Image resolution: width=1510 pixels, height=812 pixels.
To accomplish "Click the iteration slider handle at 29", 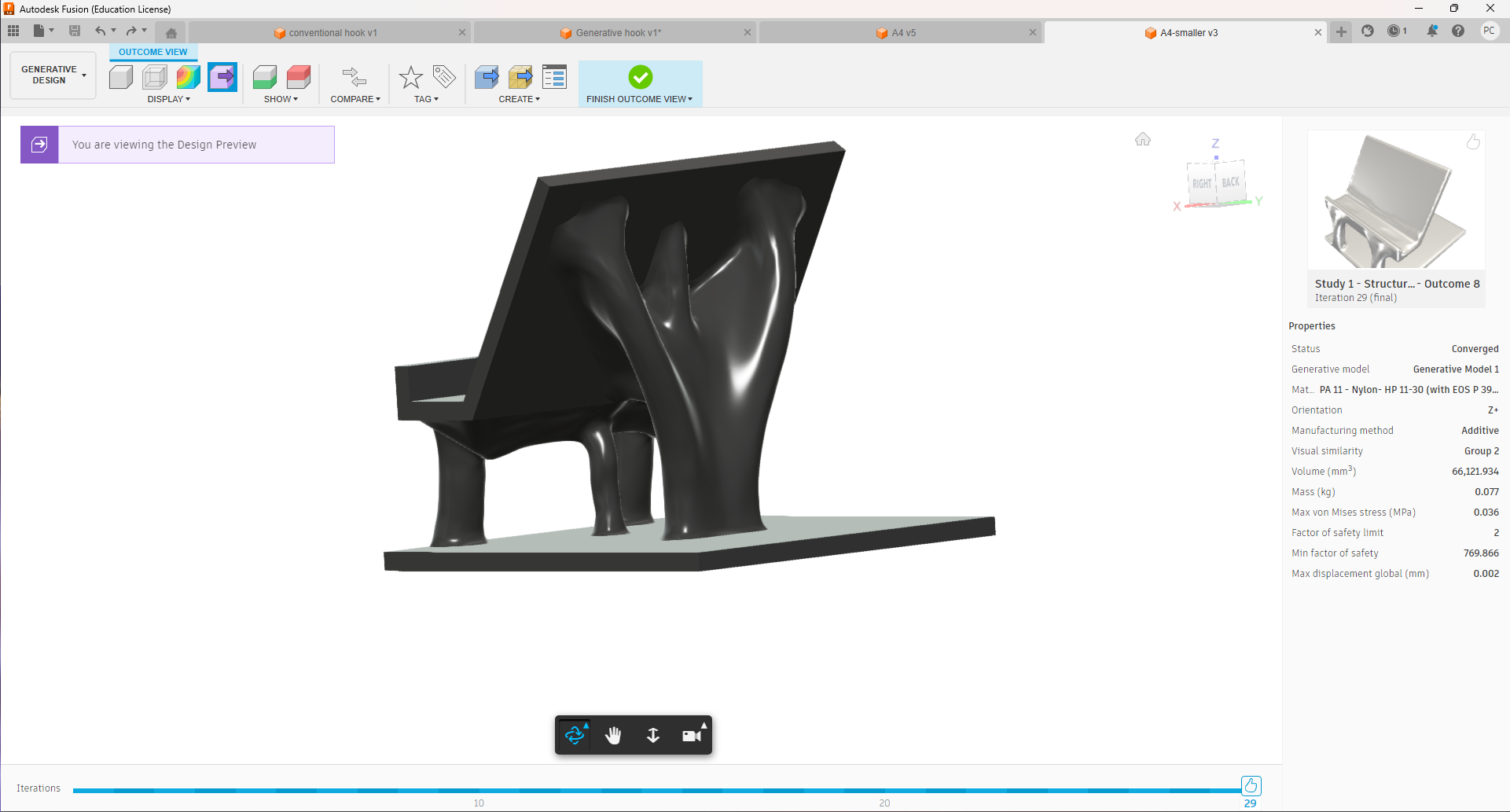I will coord(1251,785).
